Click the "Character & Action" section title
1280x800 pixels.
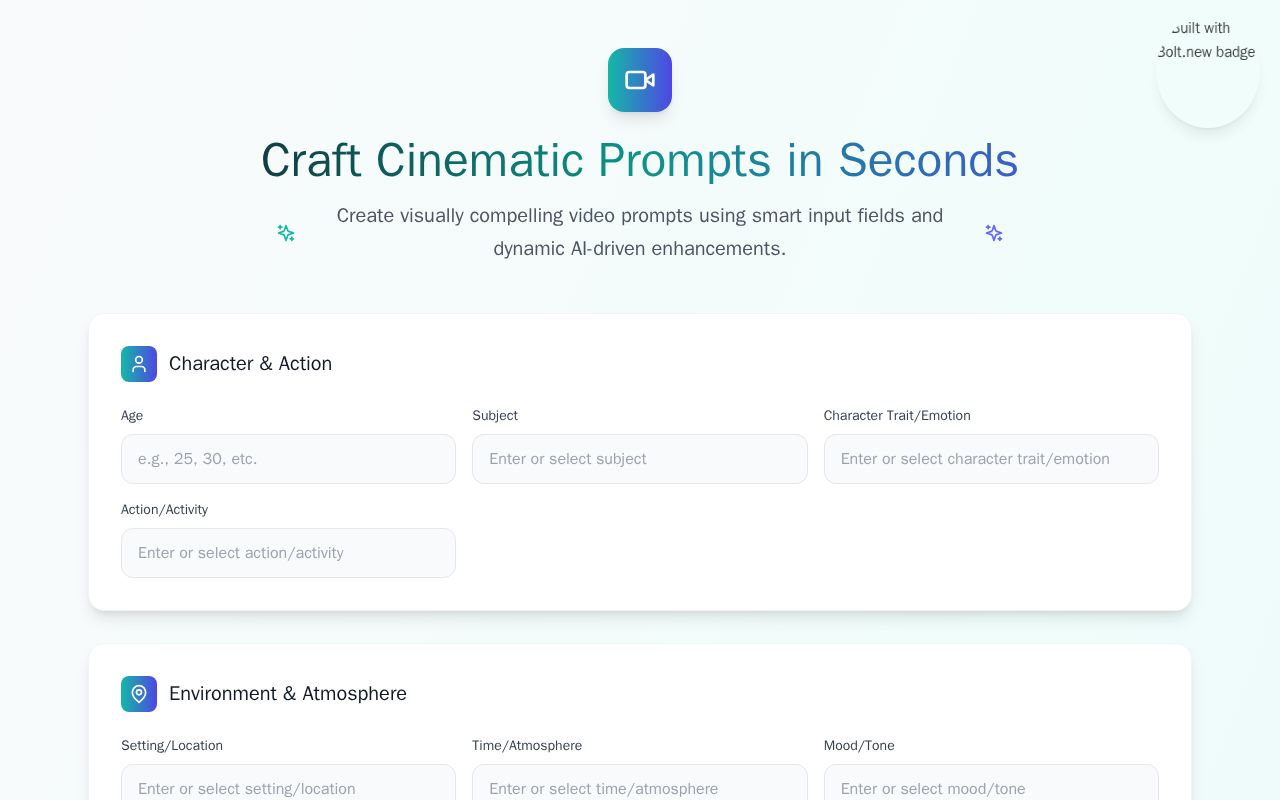[x=250, y=364]
